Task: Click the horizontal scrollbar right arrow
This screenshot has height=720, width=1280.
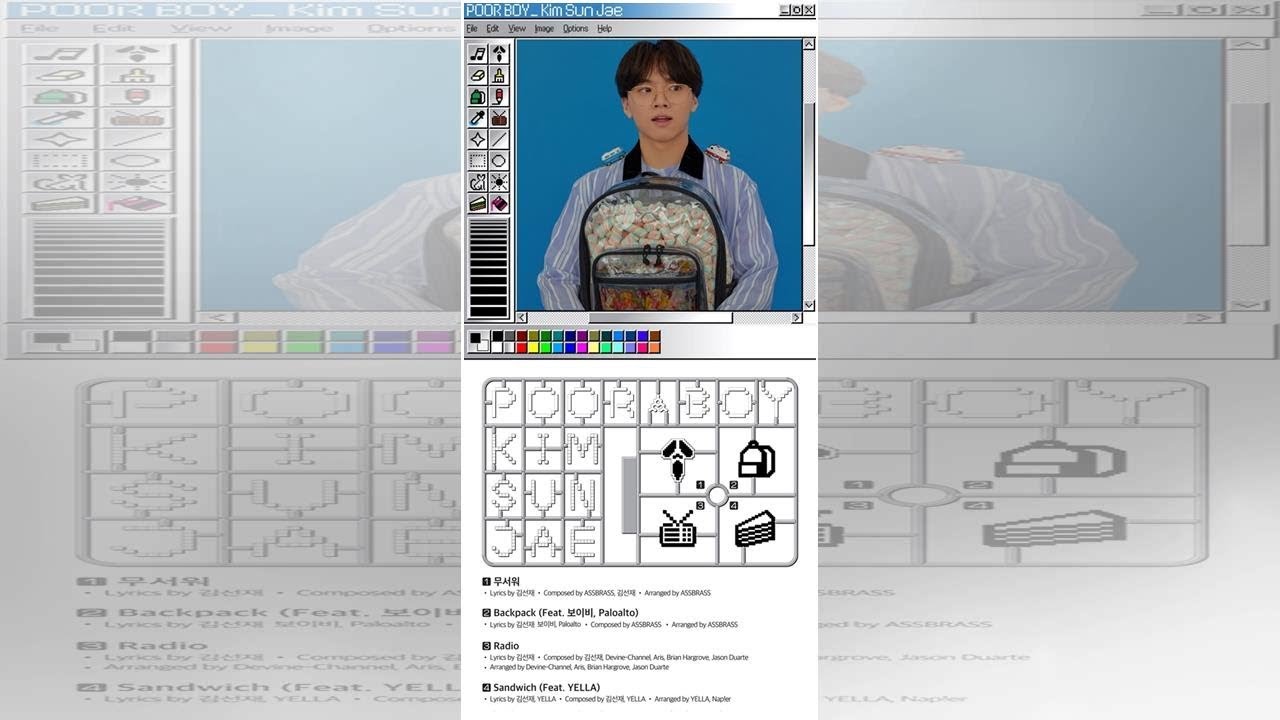Action: tap(797, 318)
